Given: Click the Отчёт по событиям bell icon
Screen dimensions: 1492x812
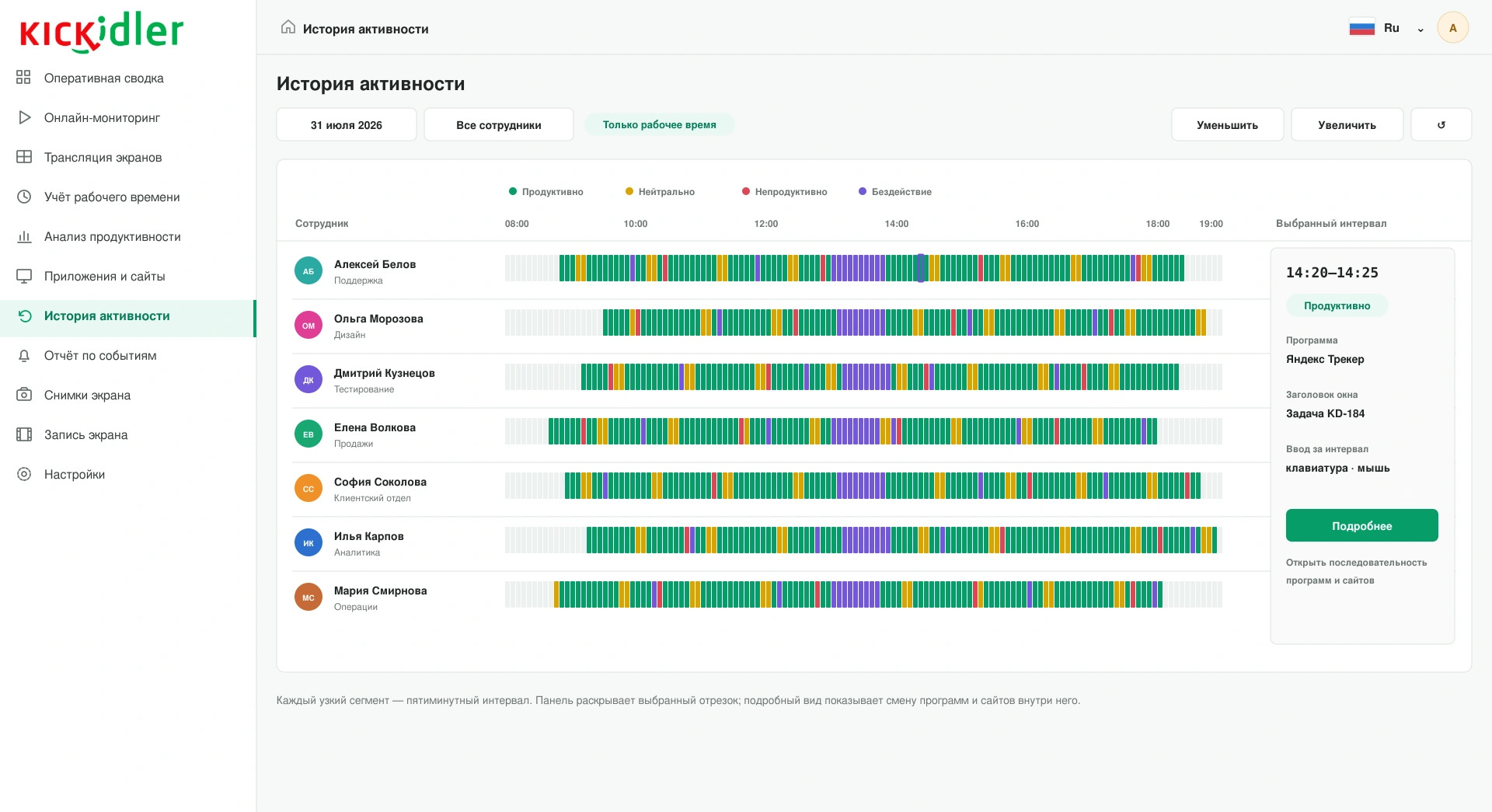Looking at the screenshot, I should 24,355.
